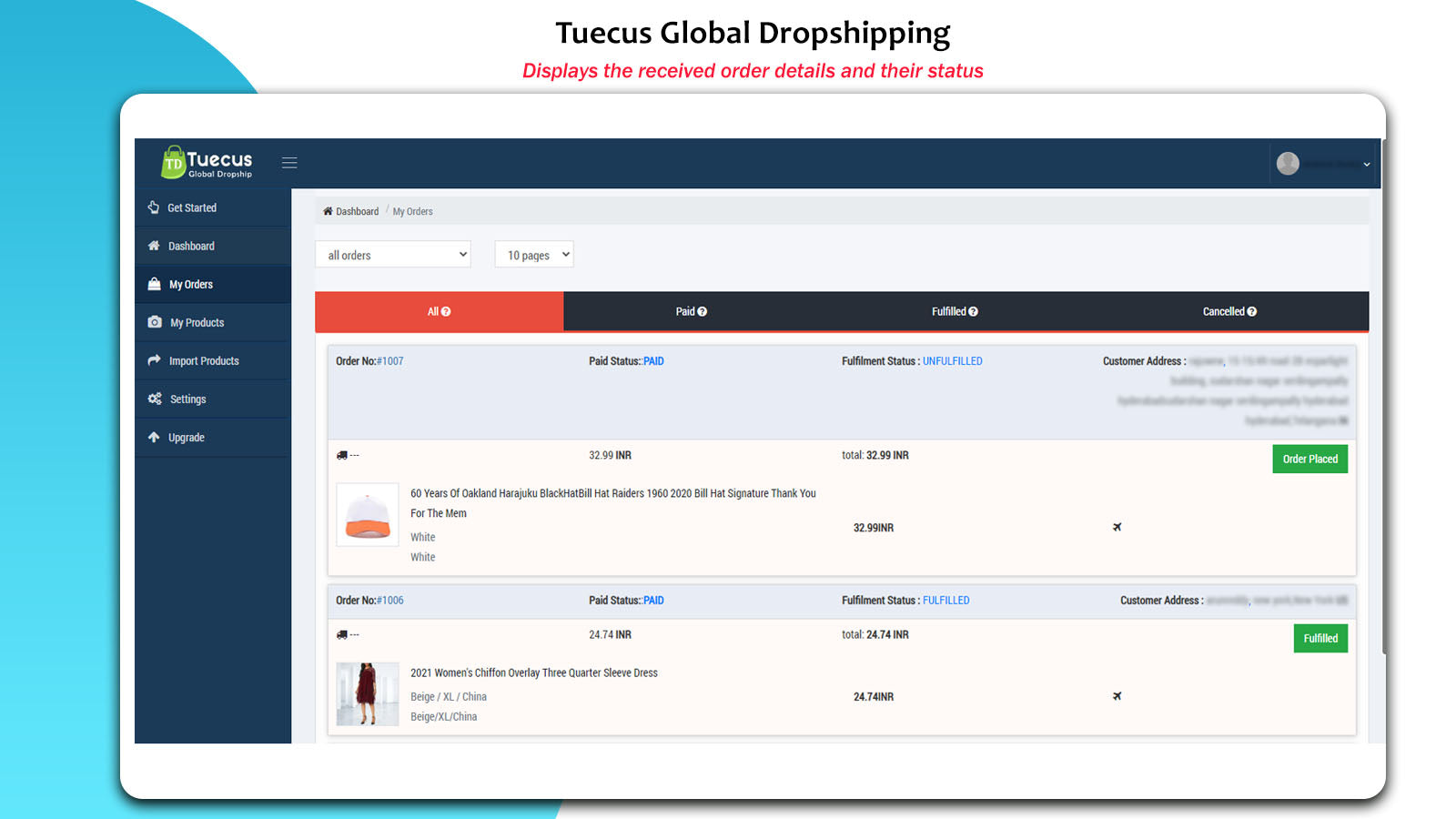Go to Dashboard in sidebar menu

pos(213,246)
